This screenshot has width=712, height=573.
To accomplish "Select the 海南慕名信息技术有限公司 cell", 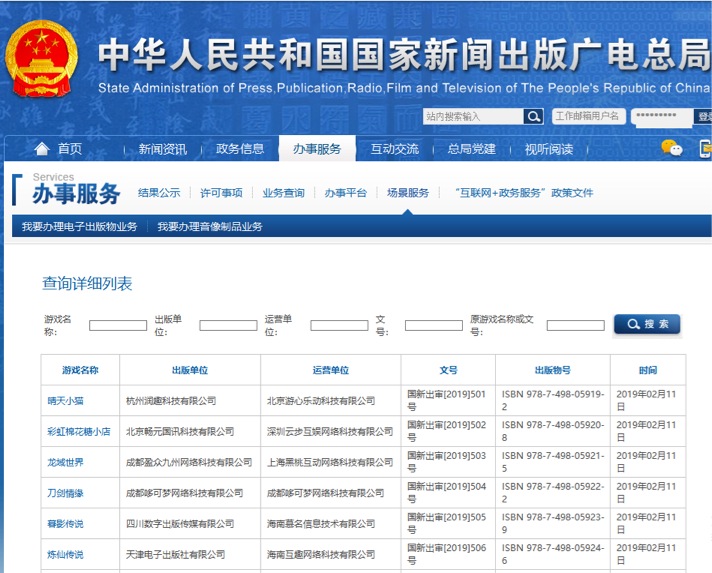I will (331, 524).
